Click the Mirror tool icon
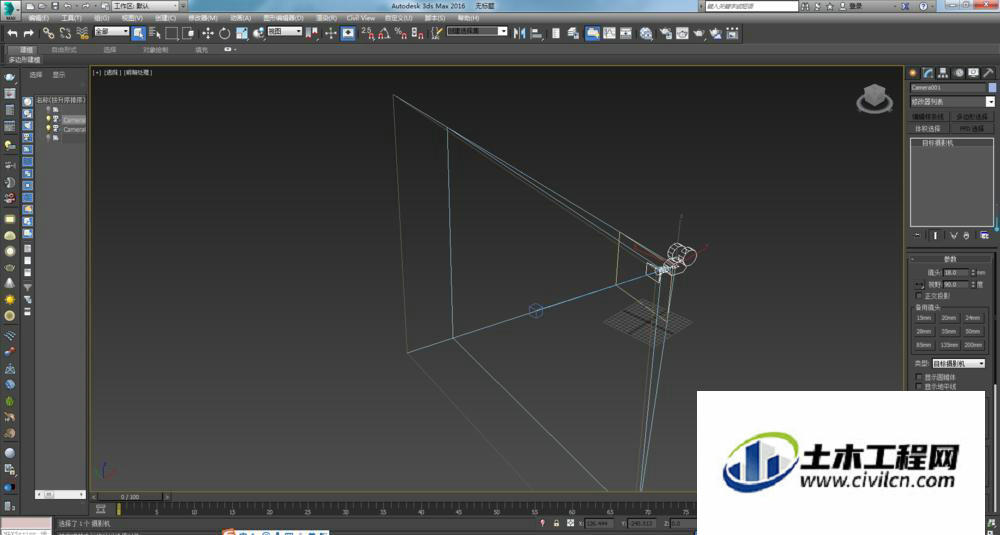The height and width of the screenshot is (535, 1000). (520, 33)
